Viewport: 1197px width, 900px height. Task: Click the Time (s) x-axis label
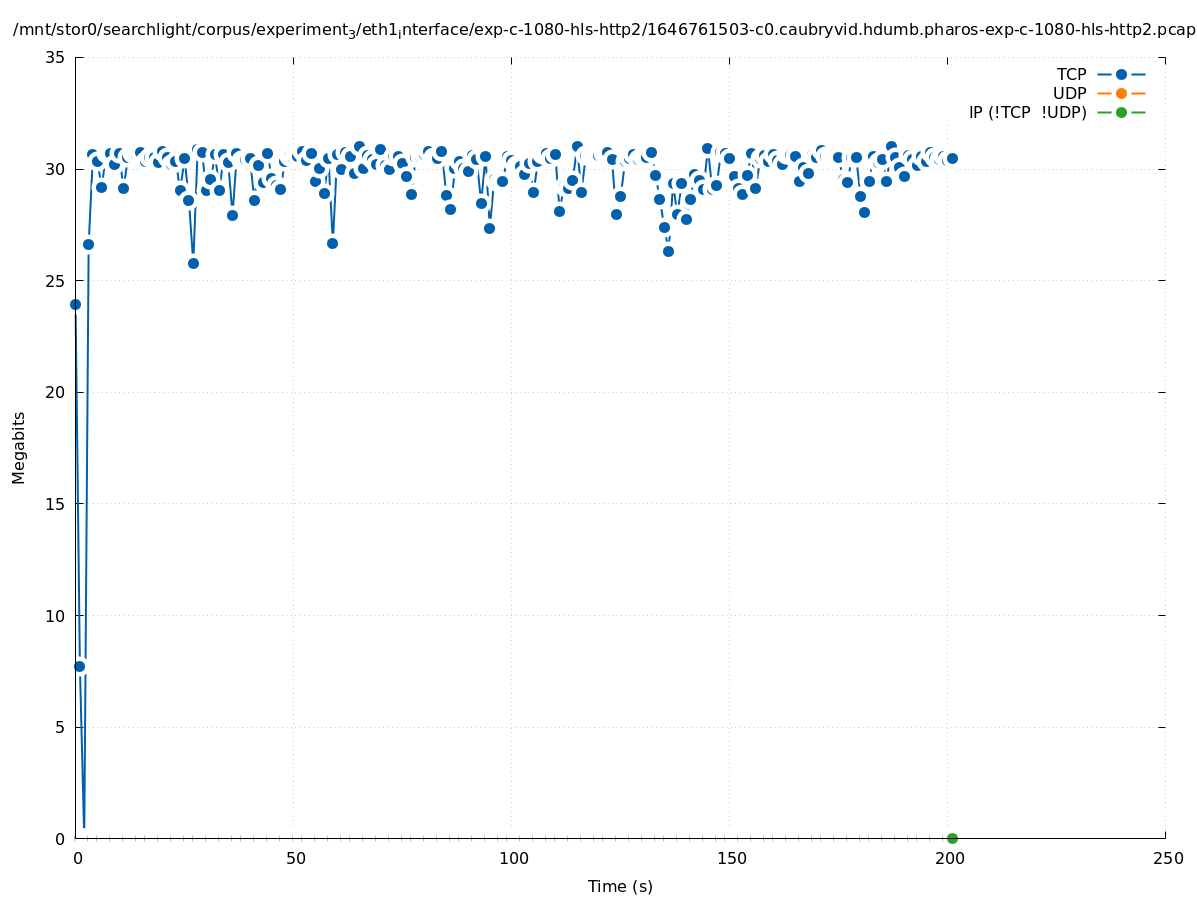[620, 886]
